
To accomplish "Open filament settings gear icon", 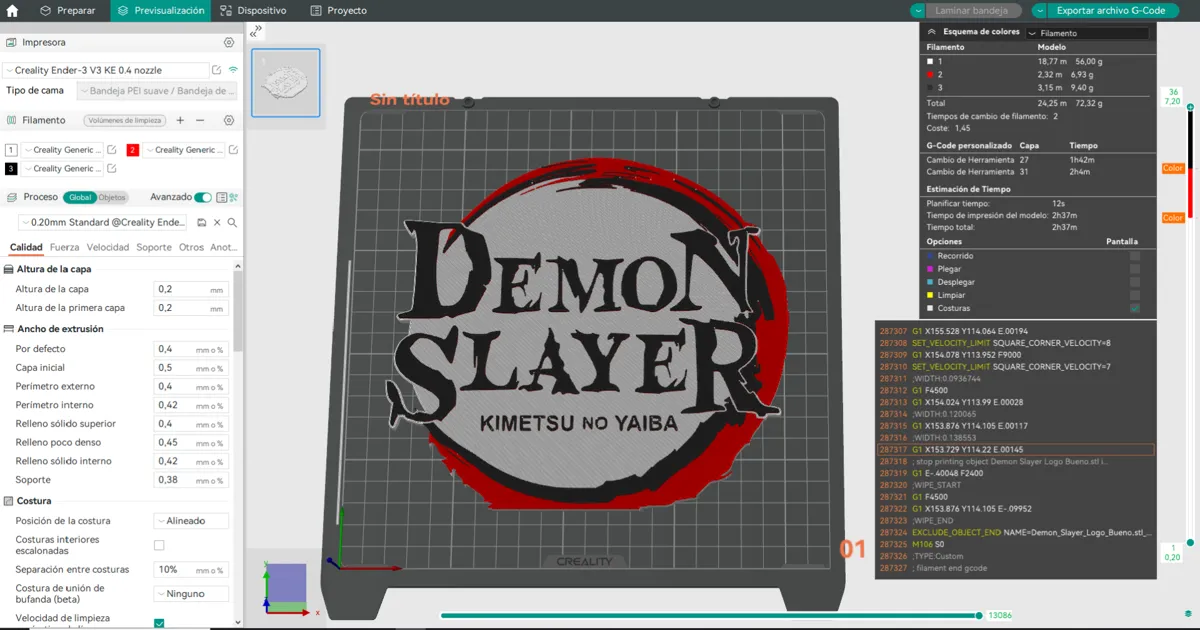I will click(x=229, y=120).
